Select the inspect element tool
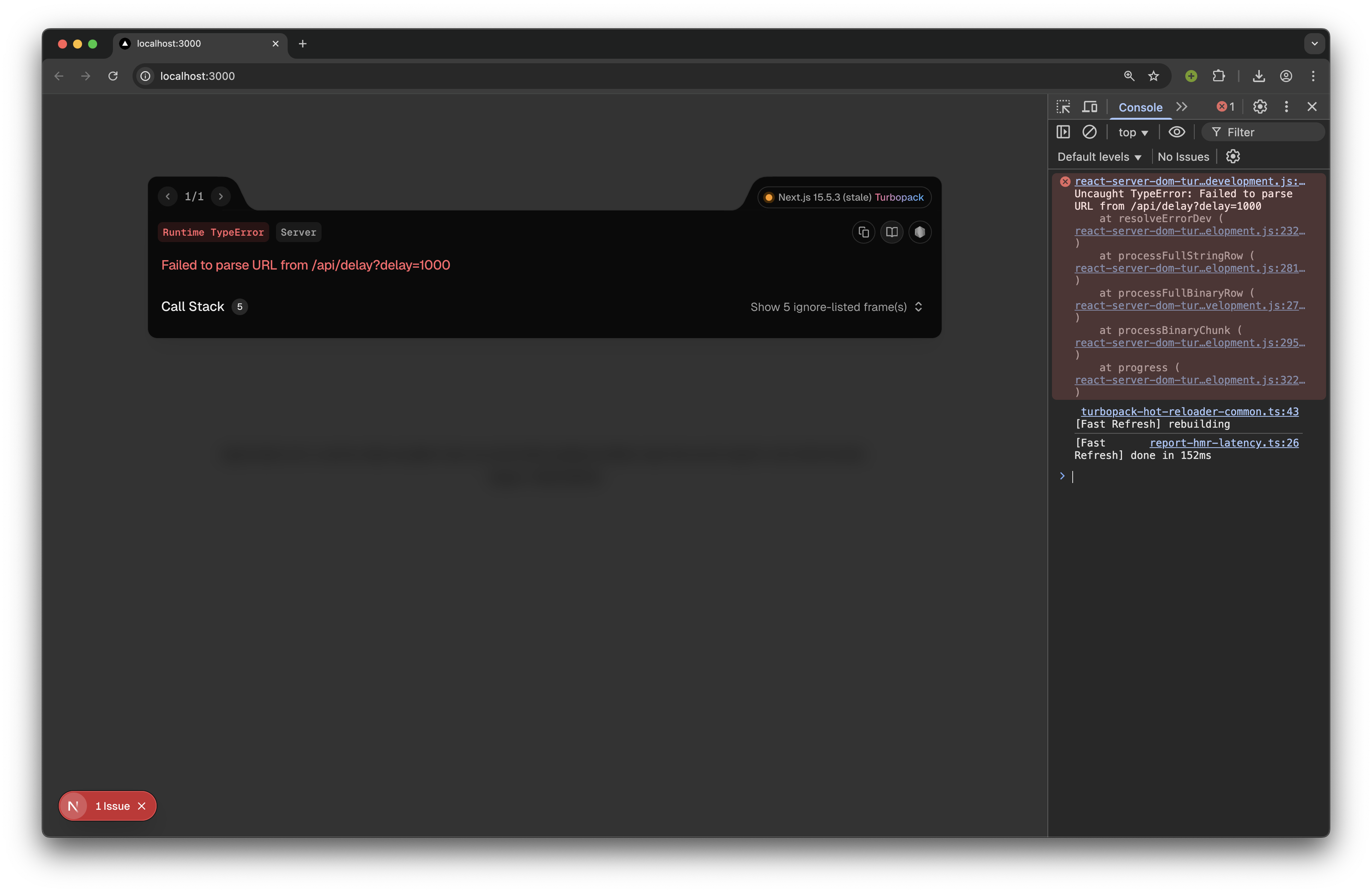 (1063, 107)
